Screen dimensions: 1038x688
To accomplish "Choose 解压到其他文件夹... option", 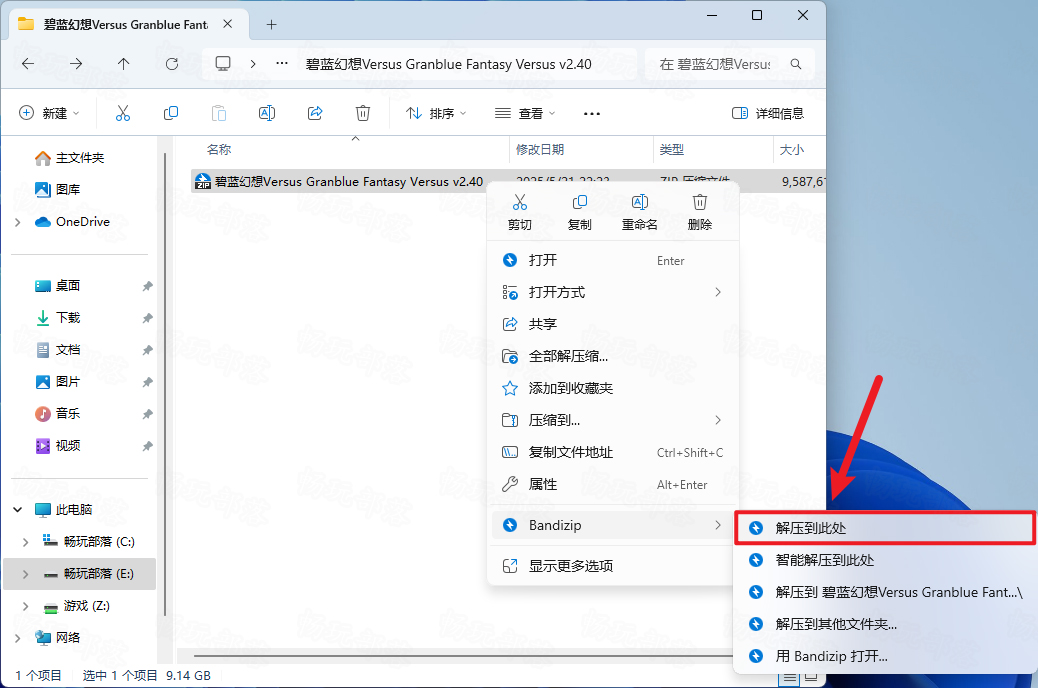I will [885, 624].
